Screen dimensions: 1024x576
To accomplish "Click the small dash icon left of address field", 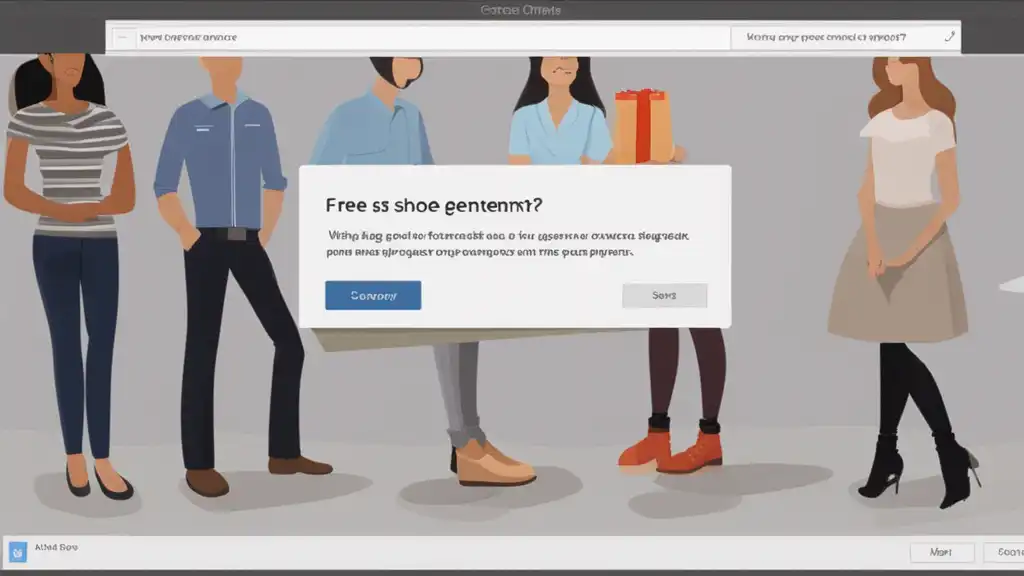I will pyautogui.click(x=123, y=38).
